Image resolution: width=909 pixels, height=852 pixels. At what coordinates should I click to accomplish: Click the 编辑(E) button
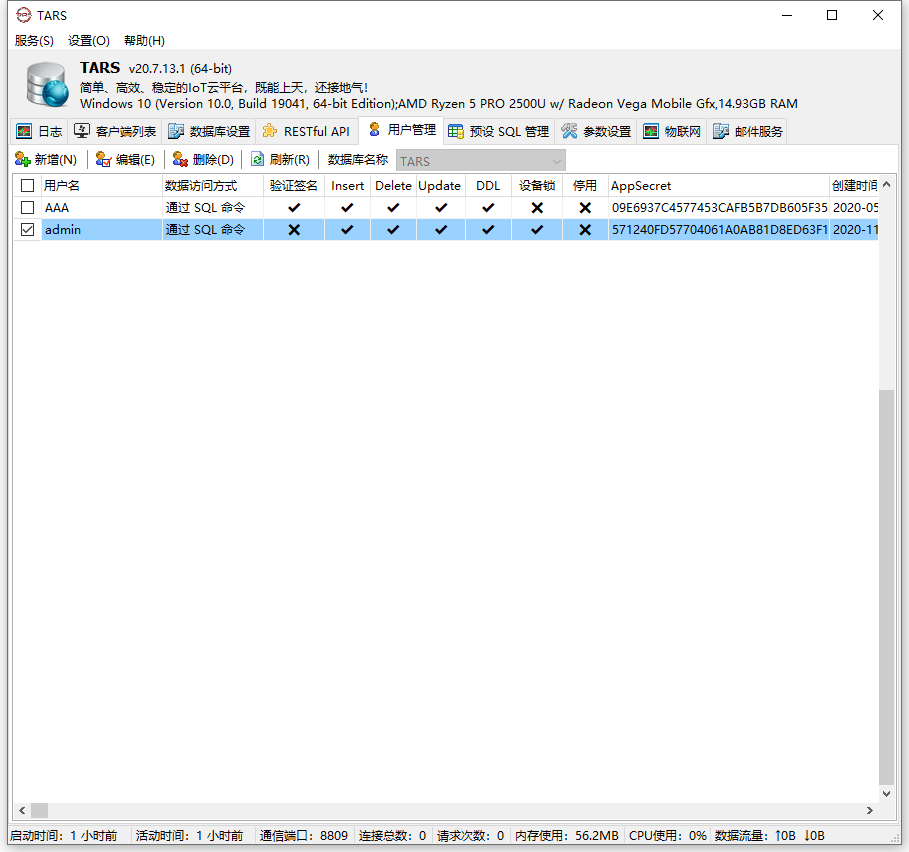(x=125, y=159)
